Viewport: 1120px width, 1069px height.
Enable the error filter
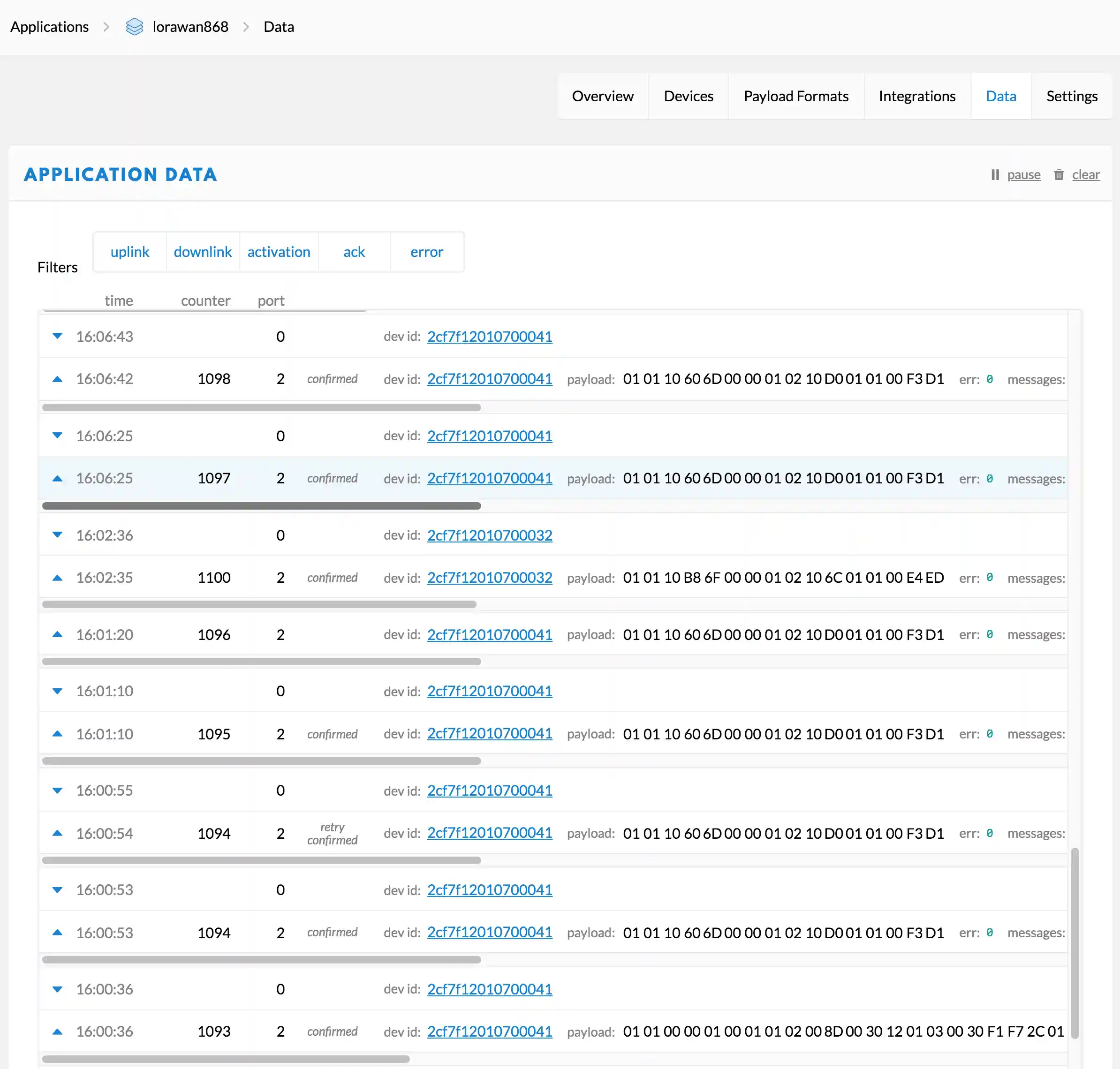[426, 252]
